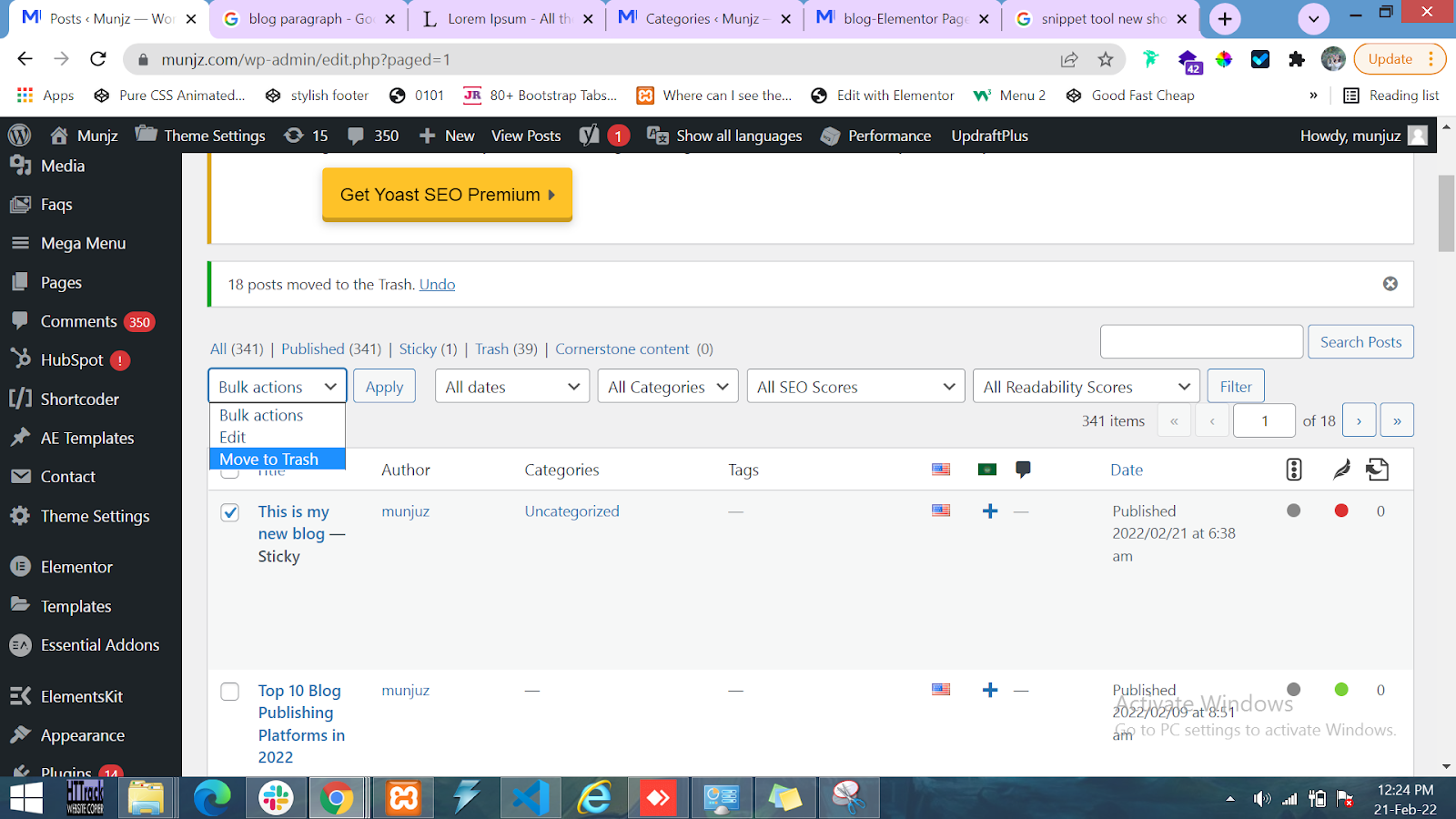
Task: Open the Yoast SEO admin bar icon
Action: tap(590, 136)
